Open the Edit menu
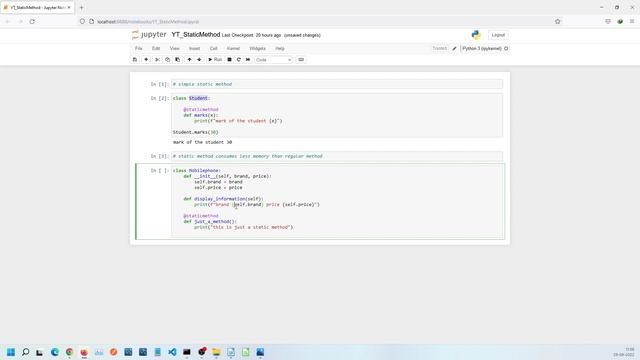 156,49
